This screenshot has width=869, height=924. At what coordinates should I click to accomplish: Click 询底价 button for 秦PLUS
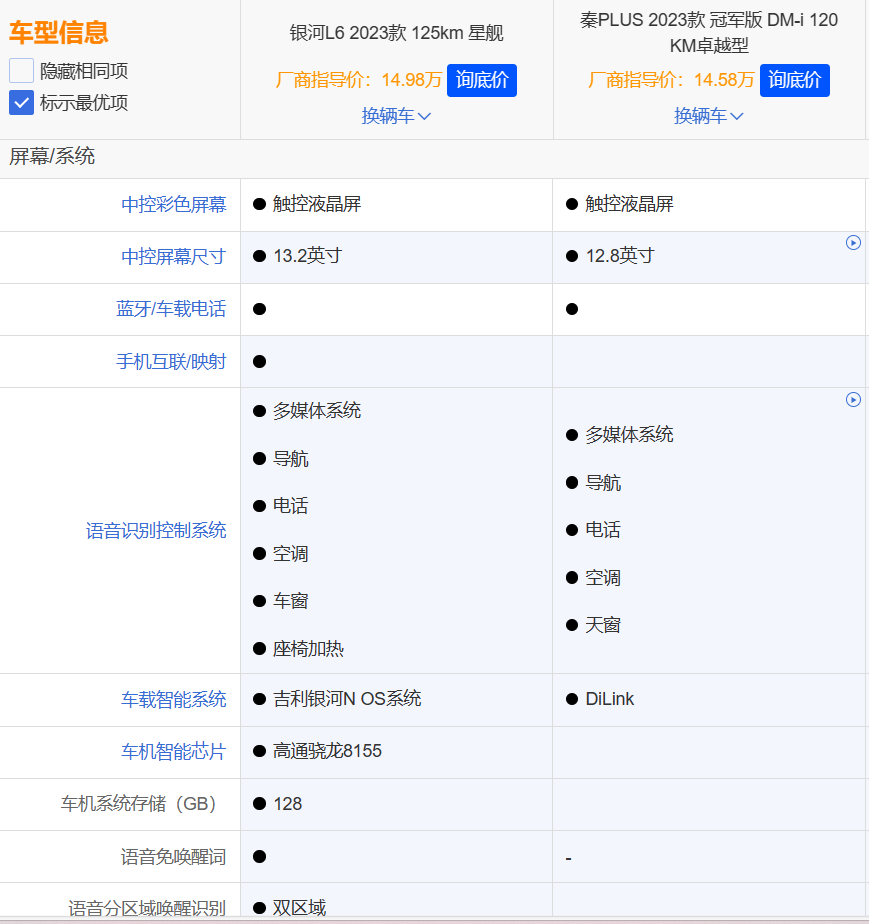[x=795, y=80]
